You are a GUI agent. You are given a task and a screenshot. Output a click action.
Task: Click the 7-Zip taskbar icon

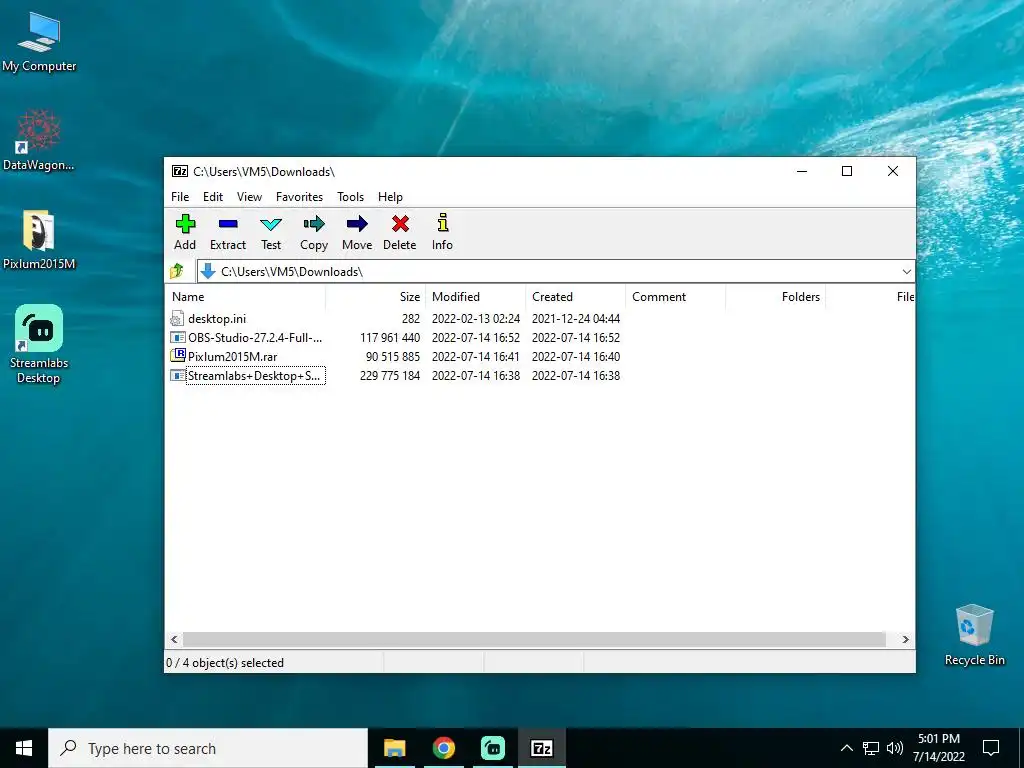[542, 748]
